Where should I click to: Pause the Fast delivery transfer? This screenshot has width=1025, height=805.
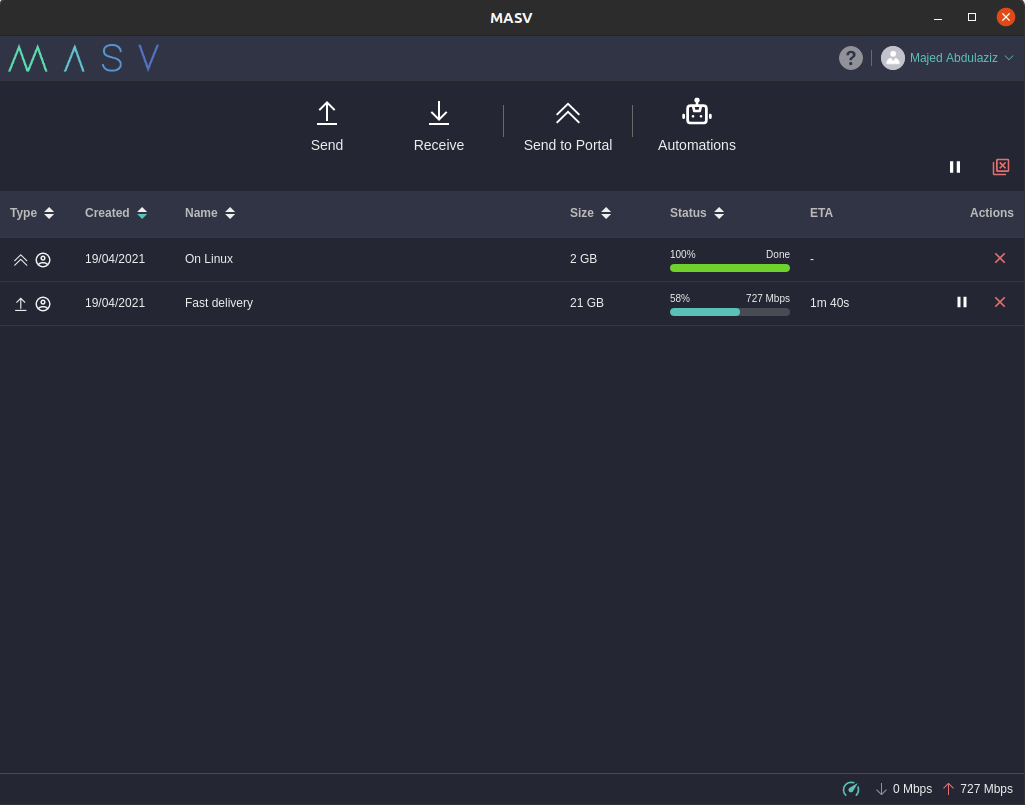(x=962, y=302)
